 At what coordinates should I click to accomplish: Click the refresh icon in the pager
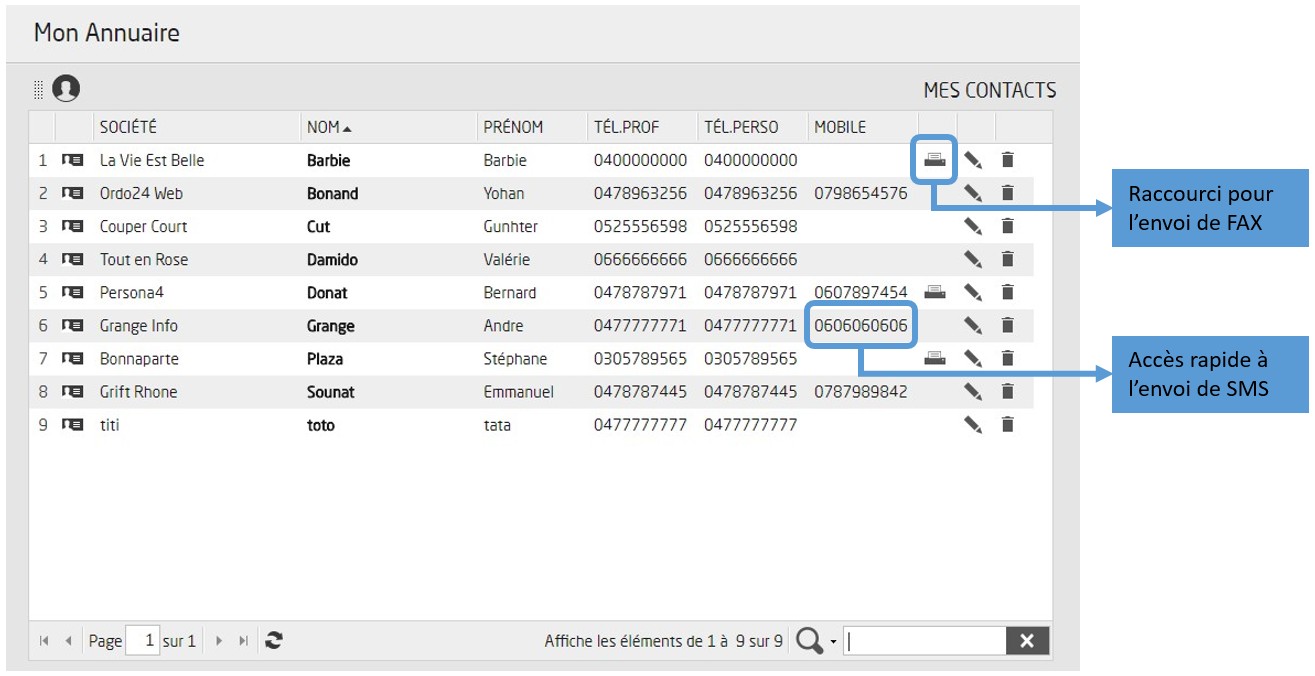point(273,641)
